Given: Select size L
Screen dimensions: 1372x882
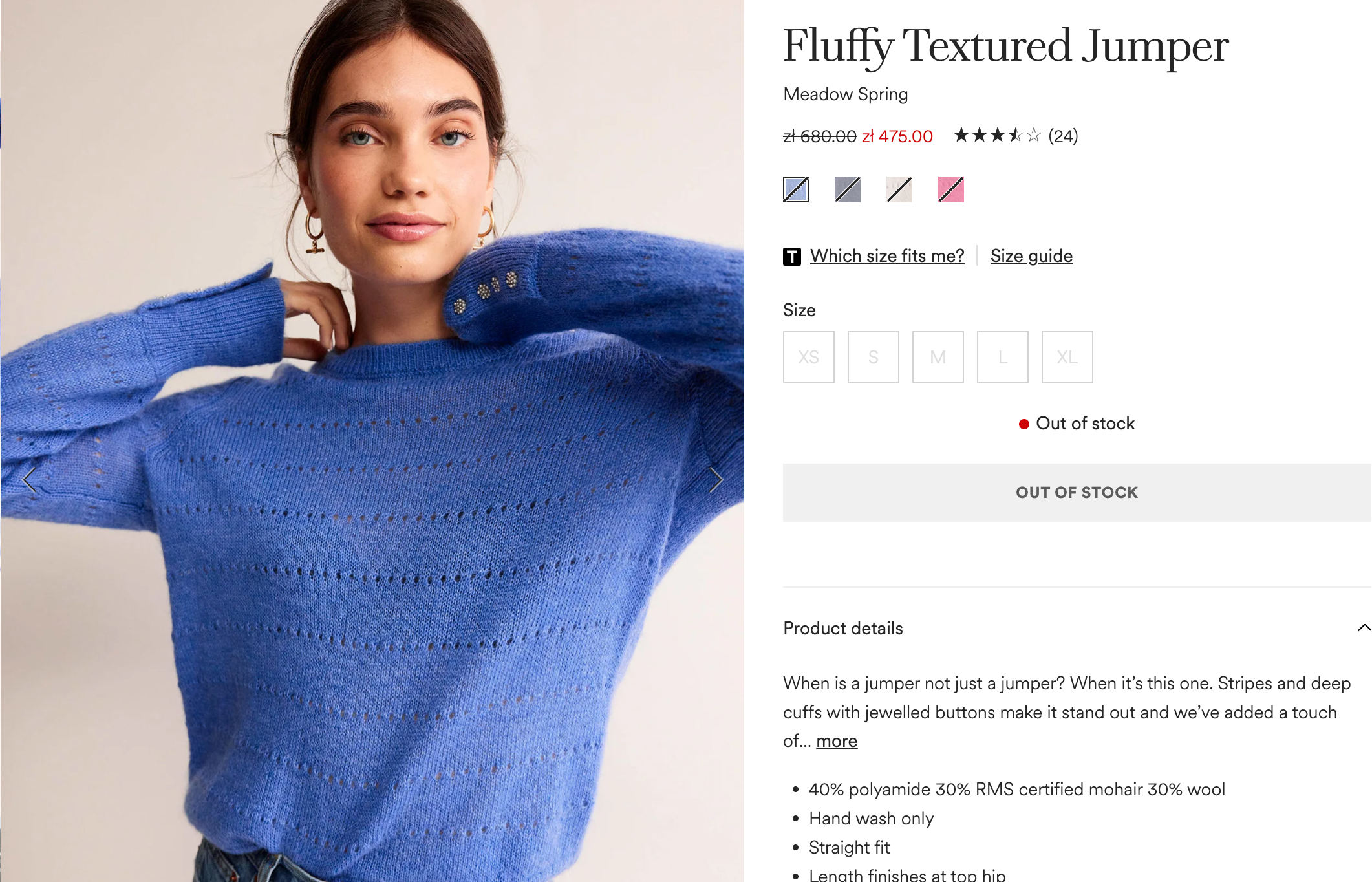Looking at the screenshot, I should coord(1003,357).
